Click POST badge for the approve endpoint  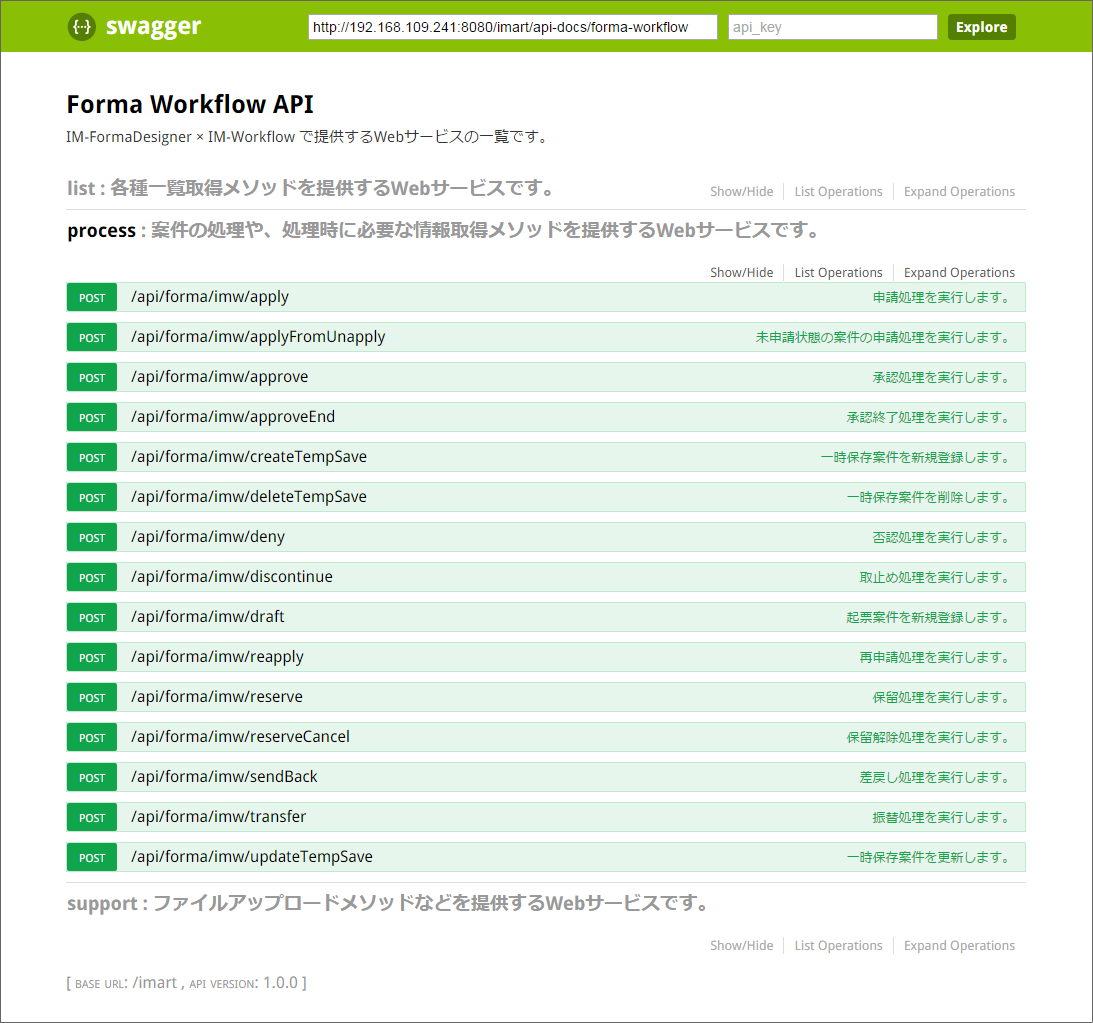[x=92, y=378]
